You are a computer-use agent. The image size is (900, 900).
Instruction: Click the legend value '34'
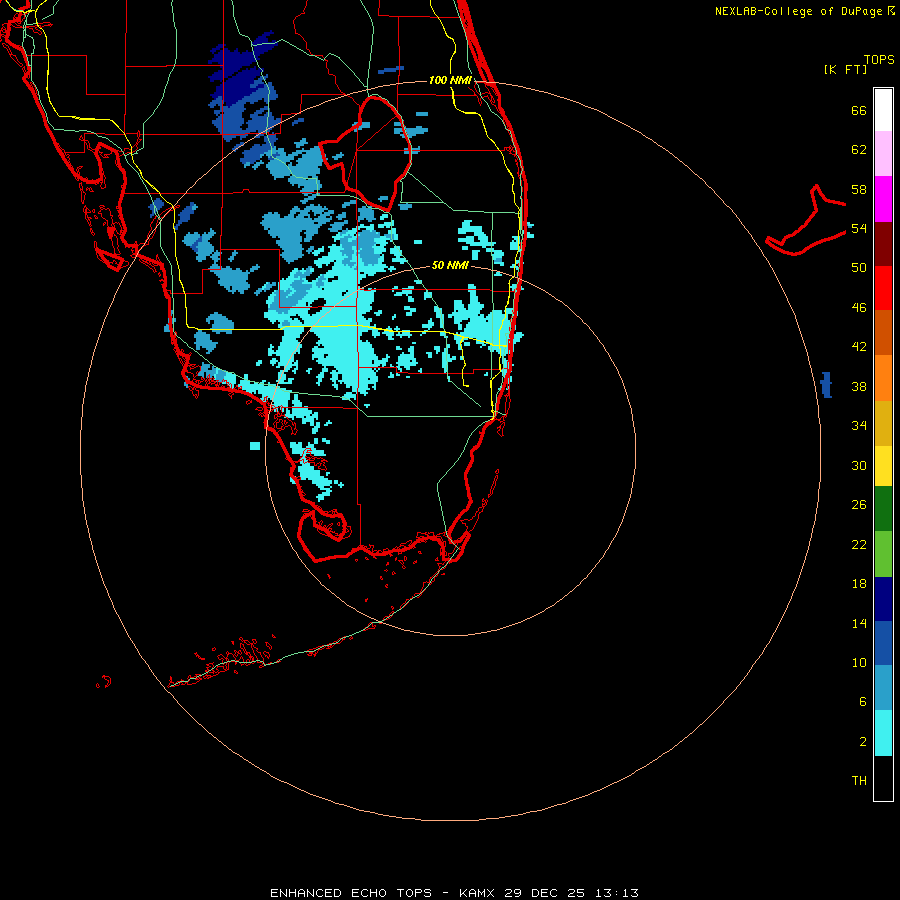point(859,426)
